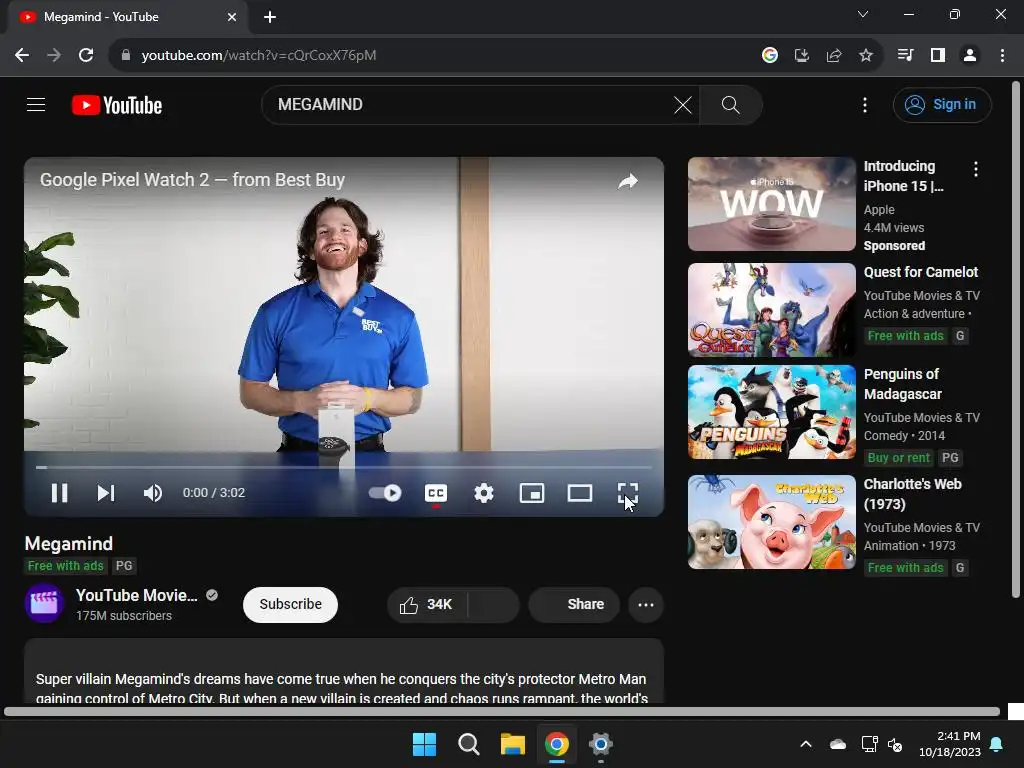Open the YouTube hamburger guide menu
The width and height of the screenshot is (1024, 768).
point(36,104)
